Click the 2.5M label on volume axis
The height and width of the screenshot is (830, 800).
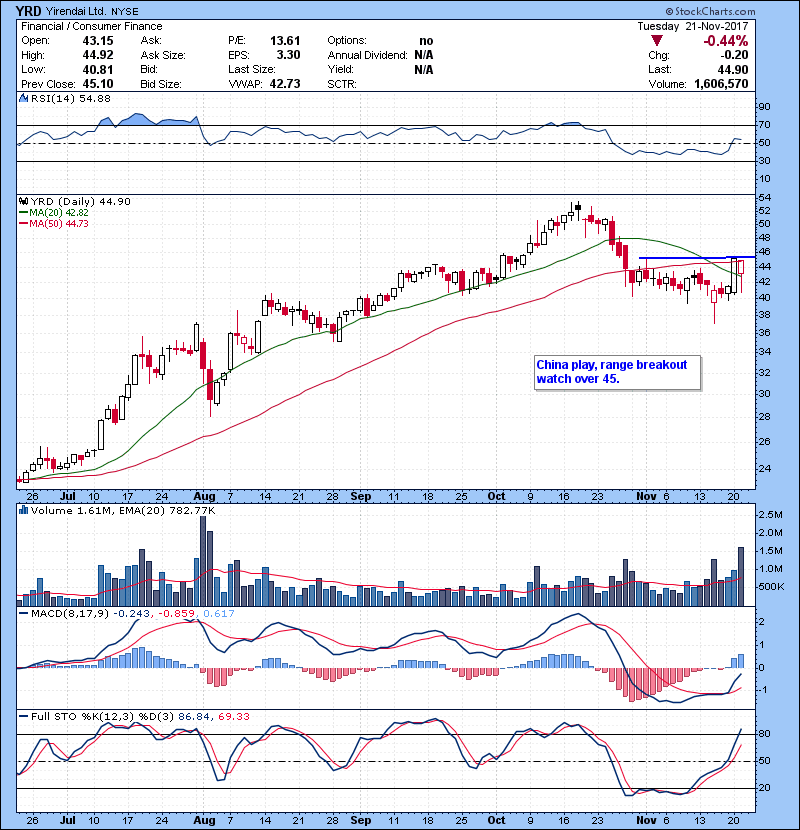(770, 515)
